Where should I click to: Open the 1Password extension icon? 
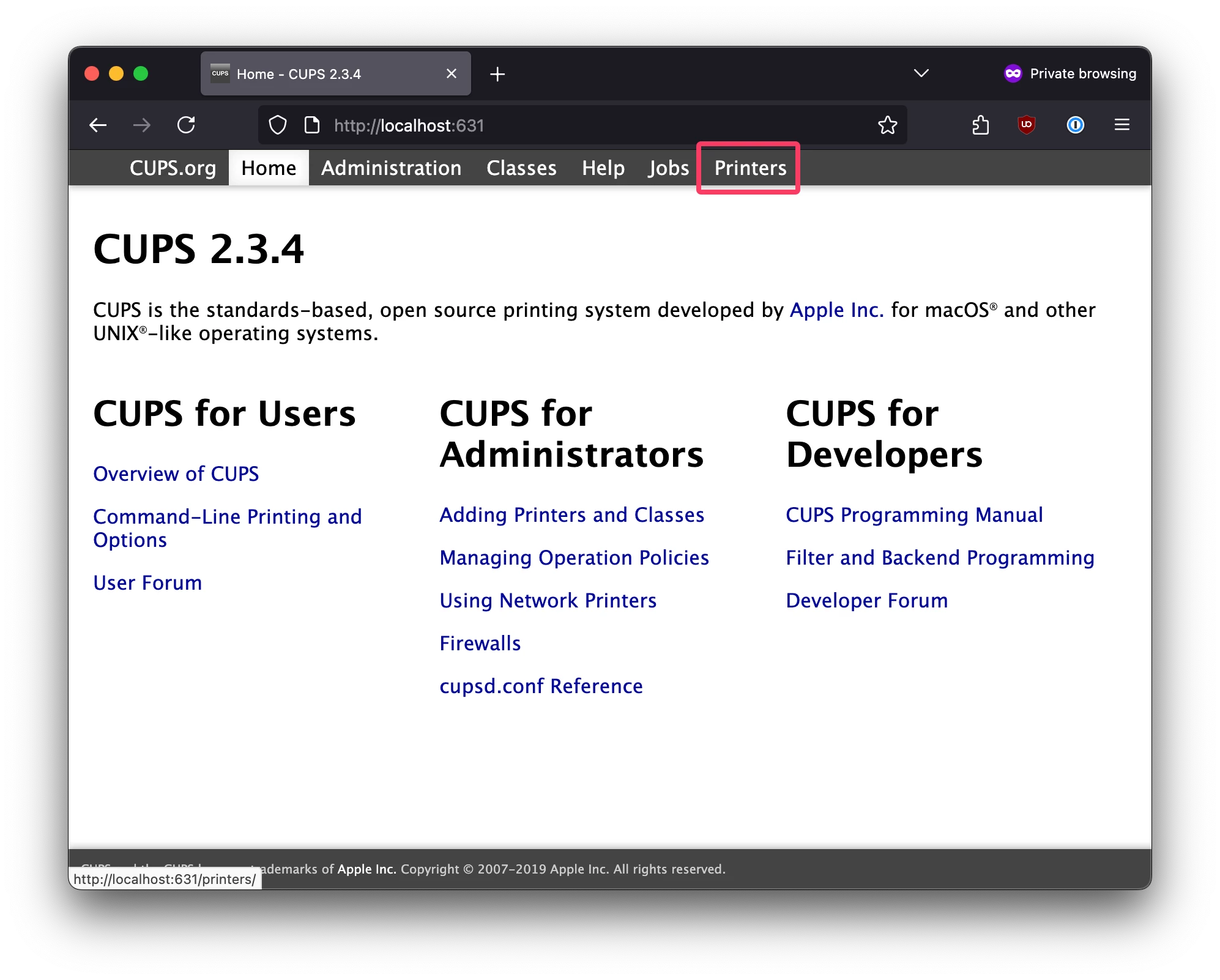pyautogui.click(x=1075, y=125)
